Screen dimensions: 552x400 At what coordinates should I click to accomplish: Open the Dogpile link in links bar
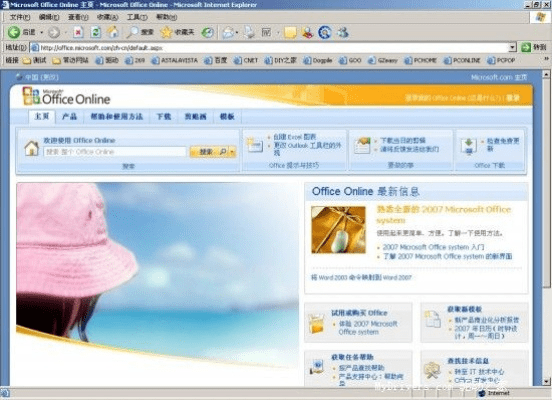318,60
